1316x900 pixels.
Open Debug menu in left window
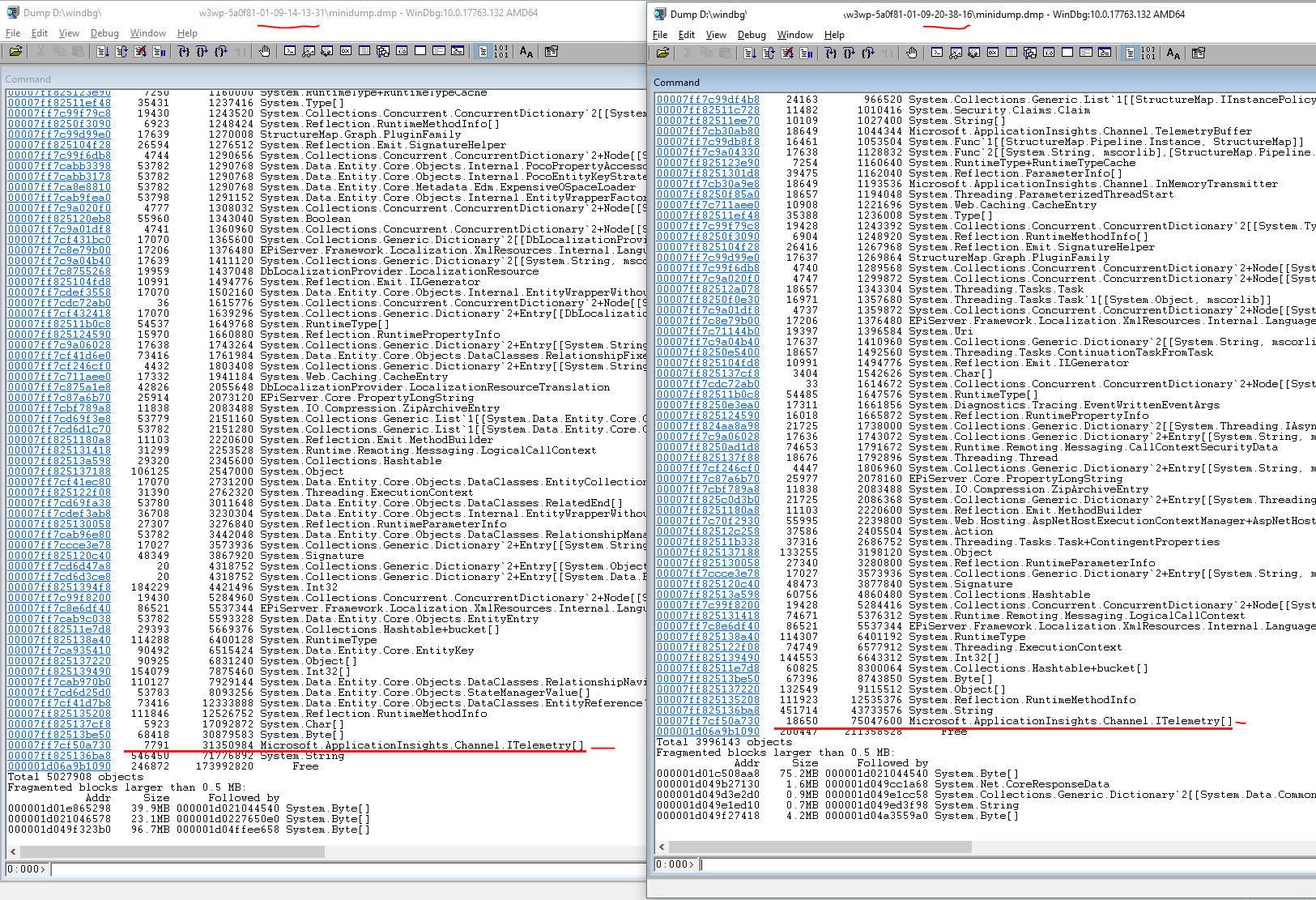[x=104, y=33]
